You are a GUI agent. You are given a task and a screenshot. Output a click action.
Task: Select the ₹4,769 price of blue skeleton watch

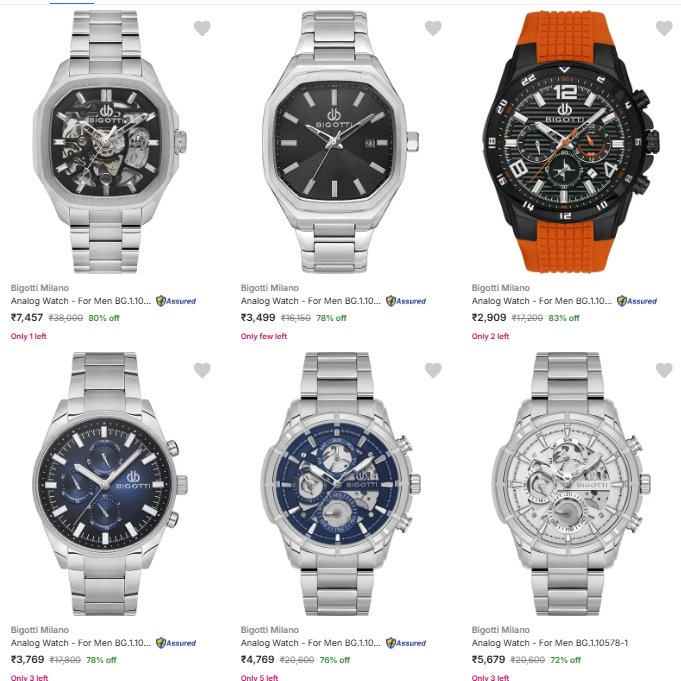point(258,660)
